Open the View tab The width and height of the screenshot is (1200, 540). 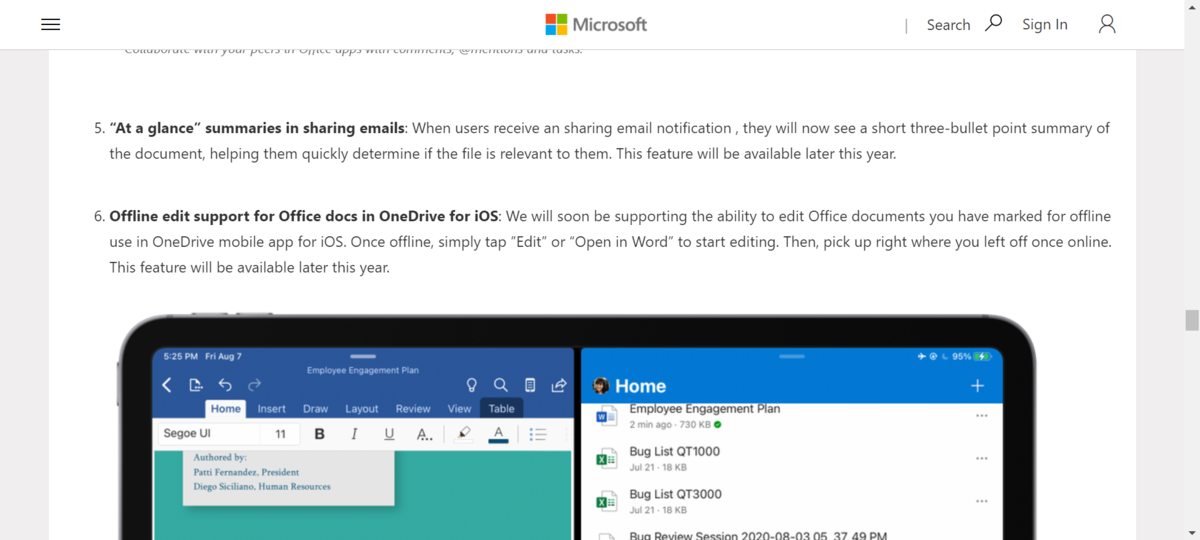(459, 409)
